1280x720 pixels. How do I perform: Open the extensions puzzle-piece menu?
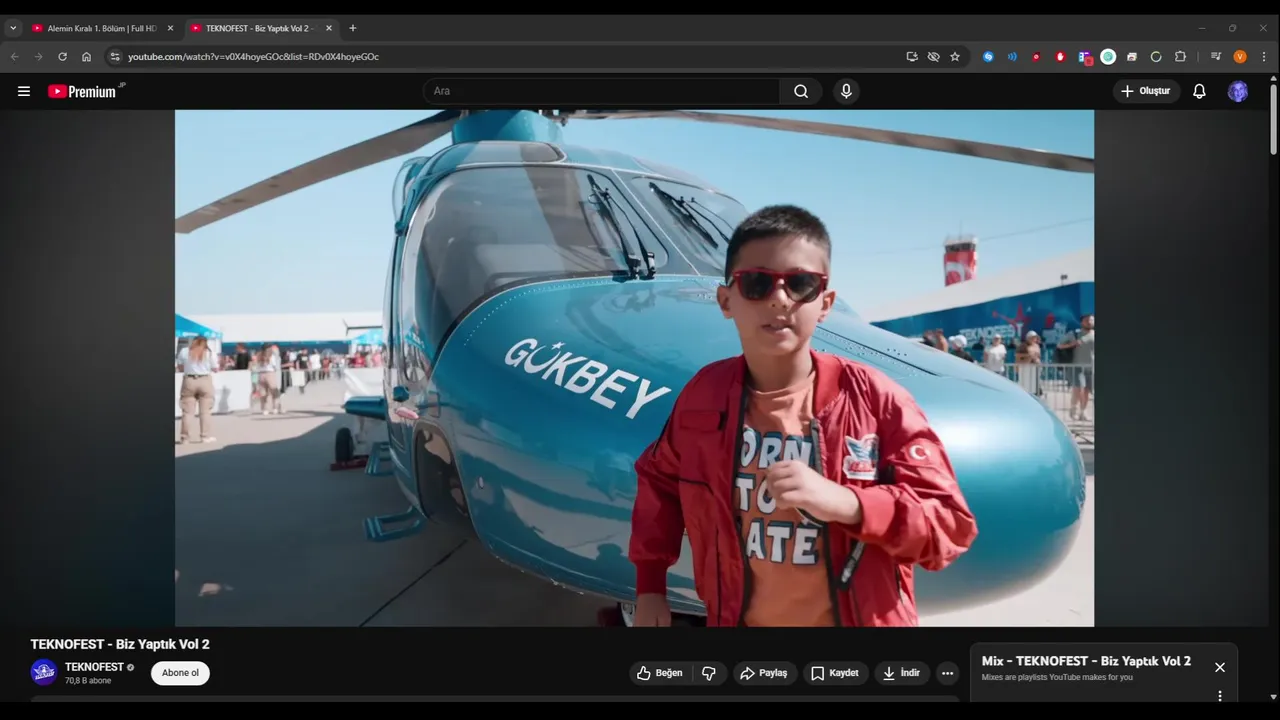coord(1180,57)
